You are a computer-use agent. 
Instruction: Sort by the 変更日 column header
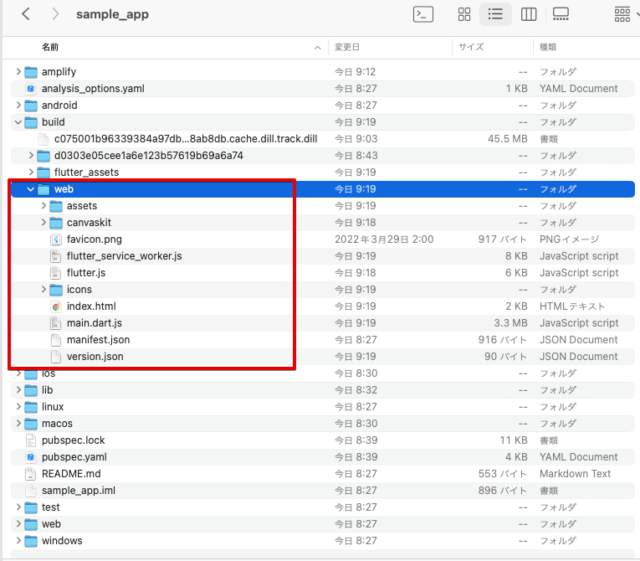(x=347, y=47)
